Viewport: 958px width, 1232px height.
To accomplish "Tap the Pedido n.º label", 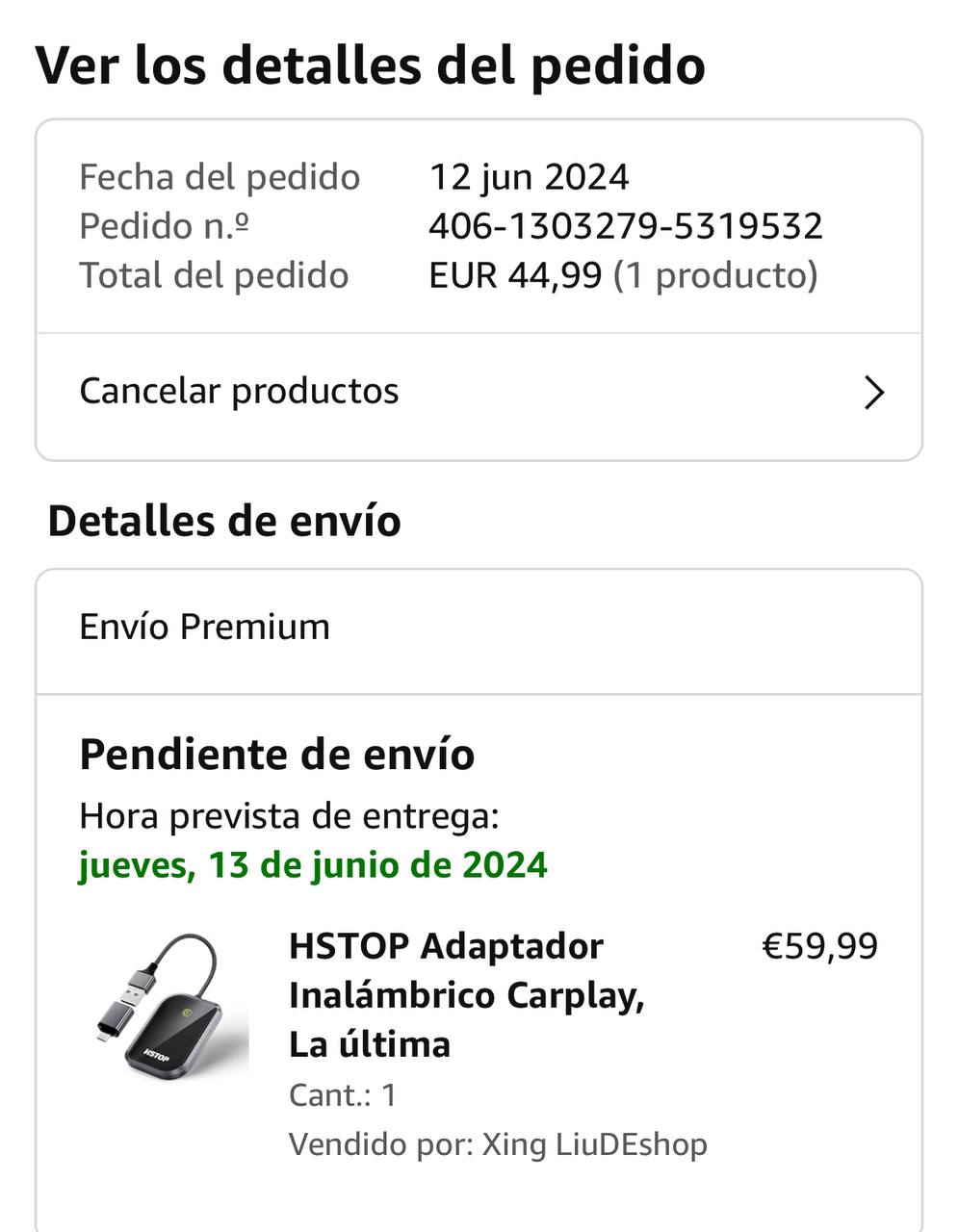I will click(x=164, y=226).
